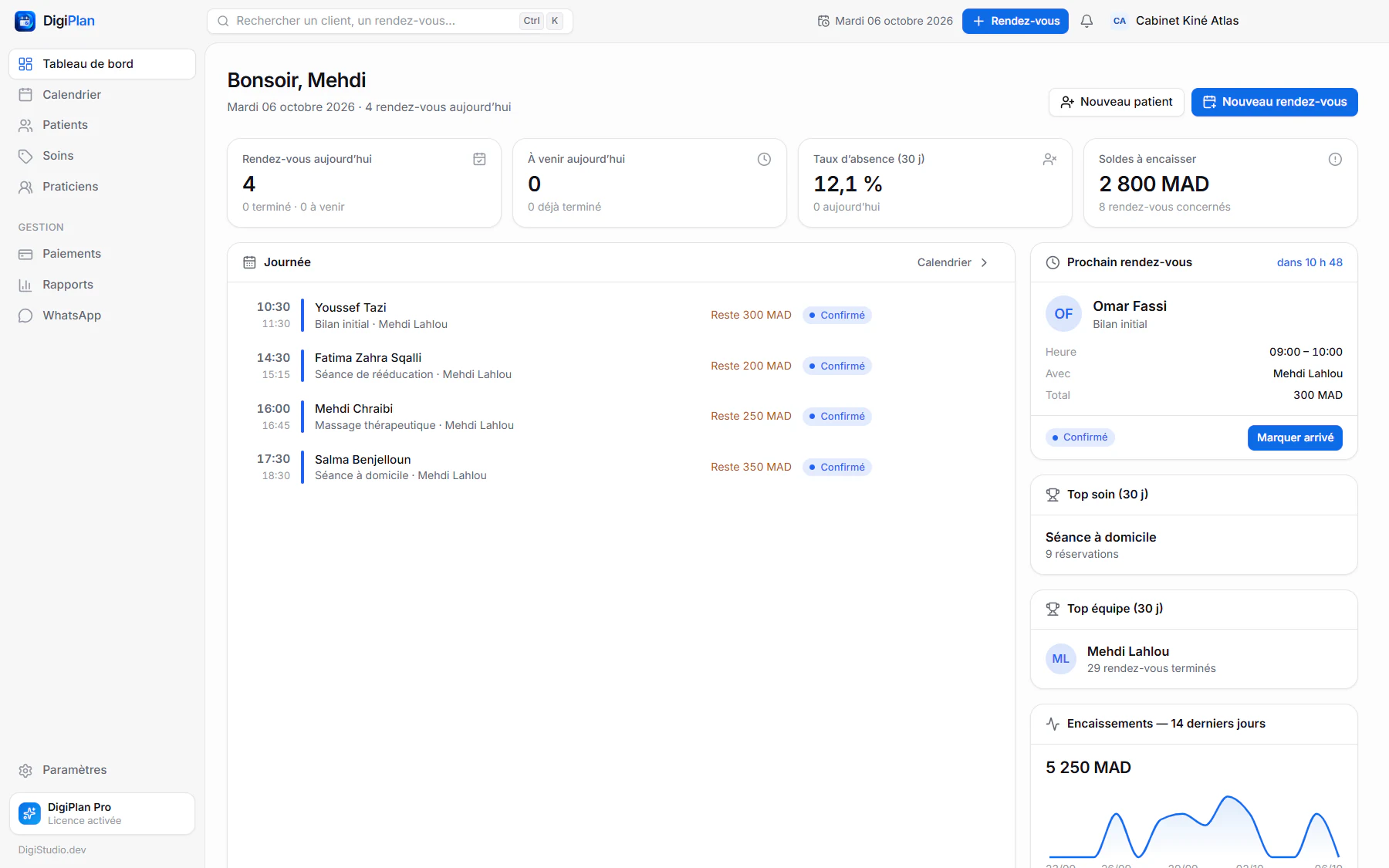Click the activity icon beside Encaissements
Viewport: 1389px width, 868px height.
(1053, 724)
